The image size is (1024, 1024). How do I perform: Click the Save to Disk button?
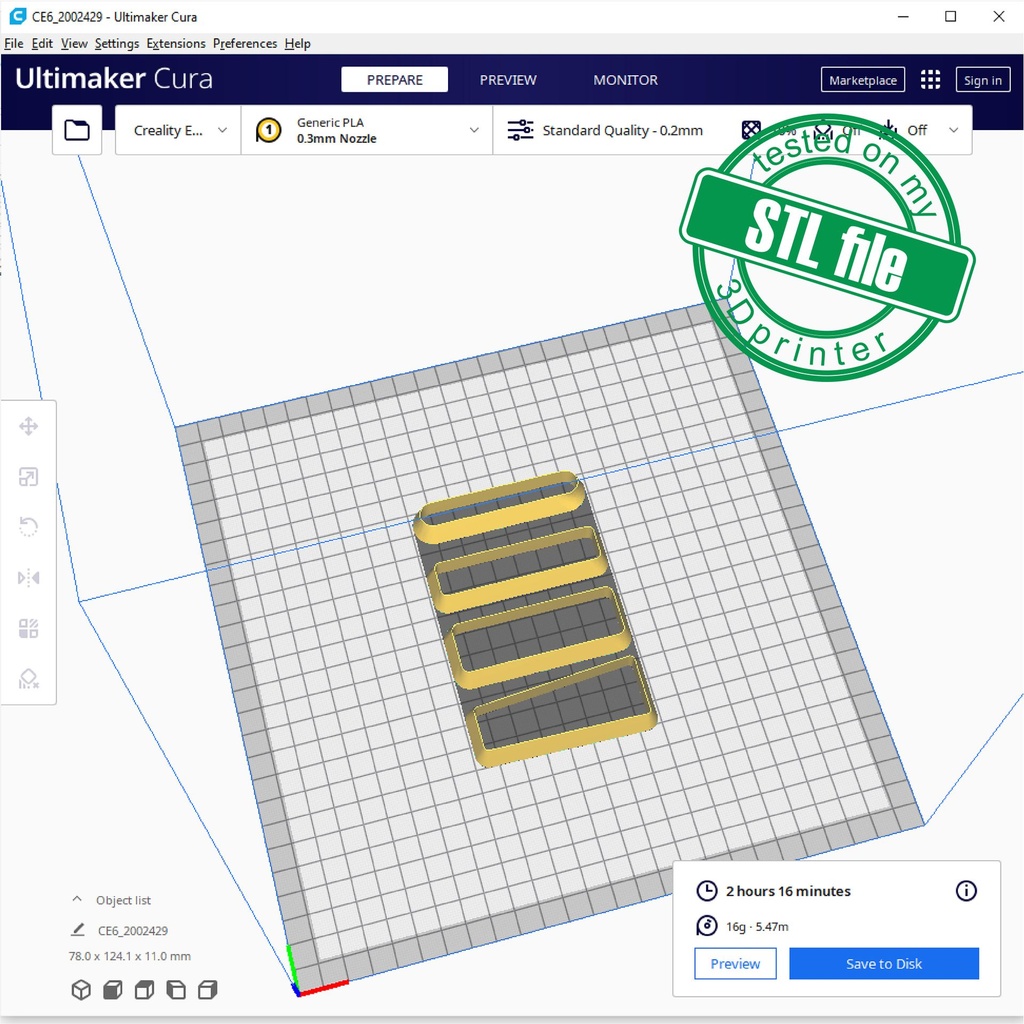pos(883,964)
